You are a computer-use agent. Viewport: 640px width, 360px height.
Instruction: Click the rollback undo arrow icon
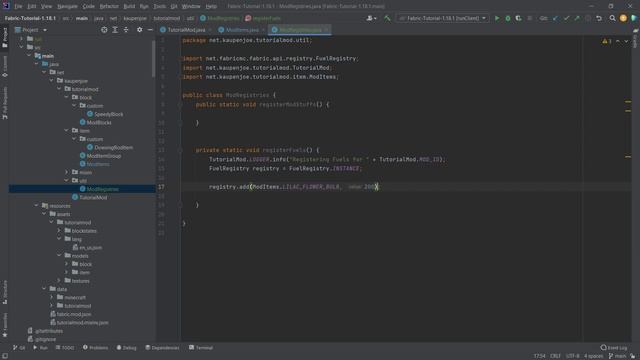point(599,18)
